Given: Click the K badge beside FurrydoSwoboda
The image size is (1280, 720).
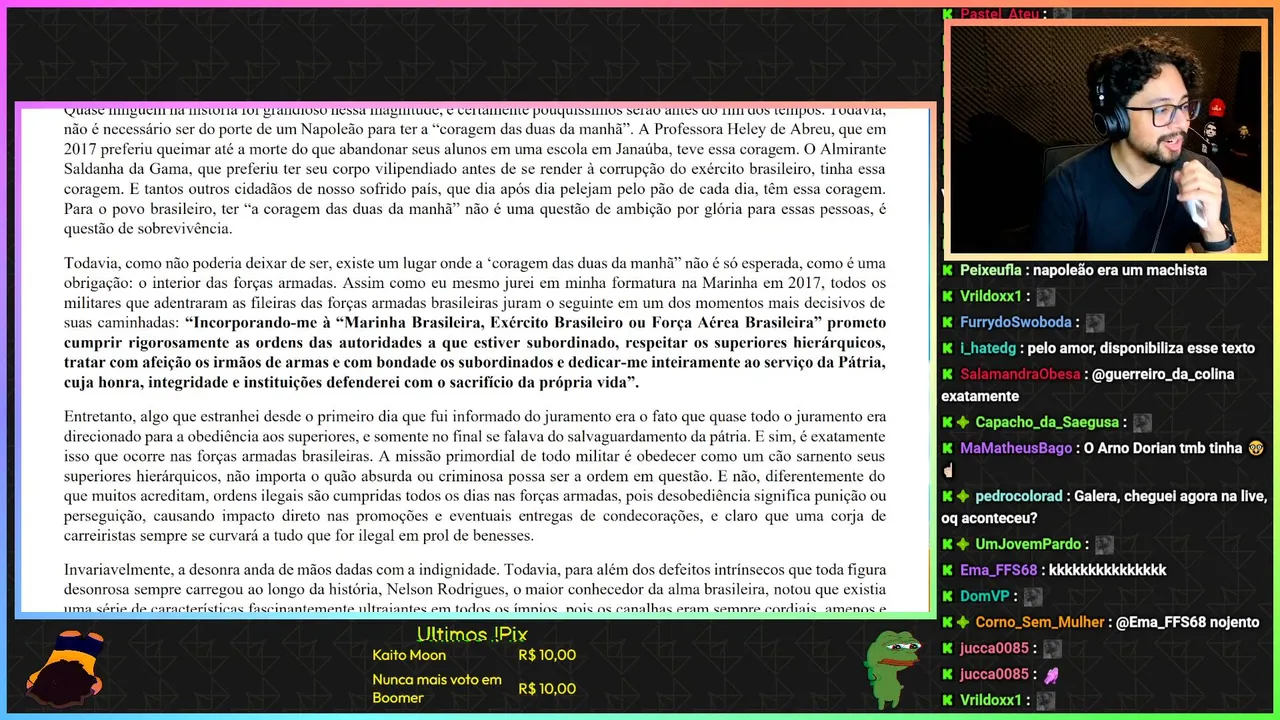Looking at the screenshot, I should (947, 323).
